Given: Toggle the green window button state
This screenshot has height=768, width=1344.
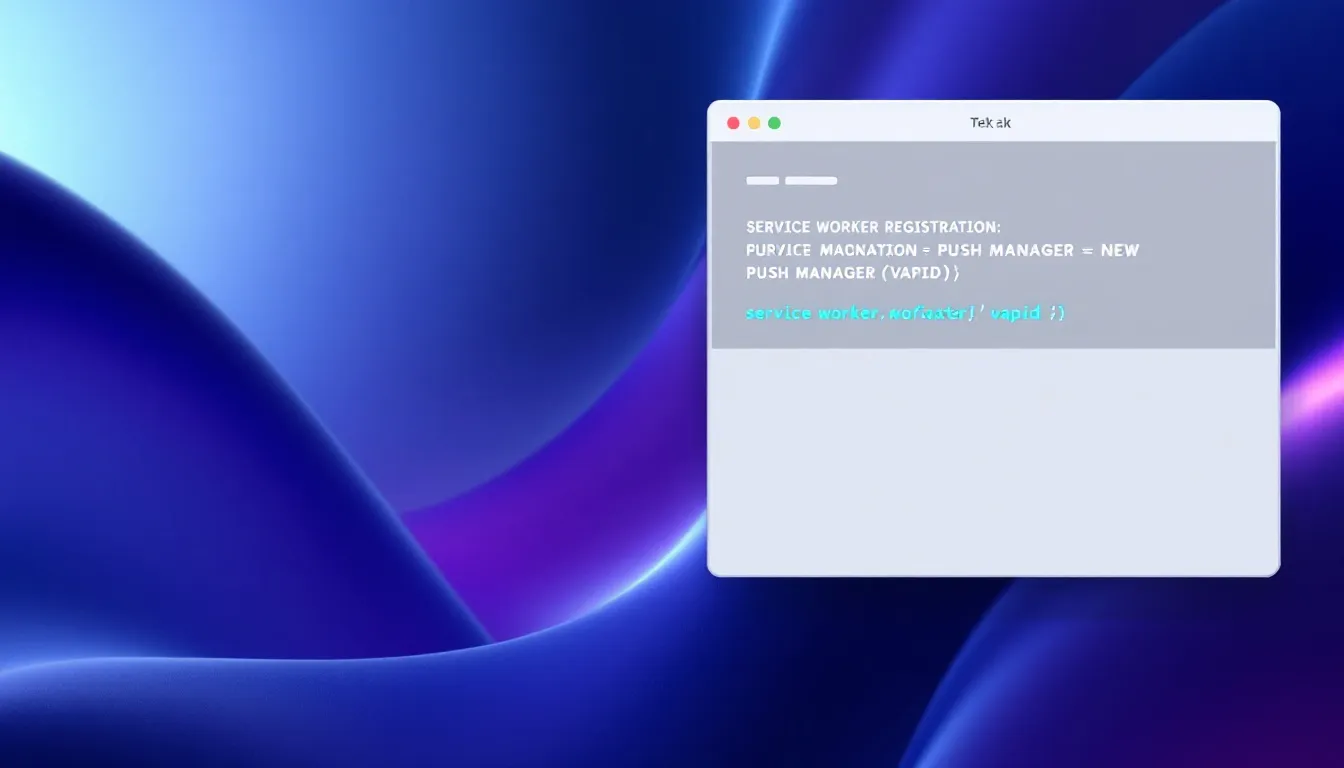Looking at the screenshot, I should tap(774, 121).
